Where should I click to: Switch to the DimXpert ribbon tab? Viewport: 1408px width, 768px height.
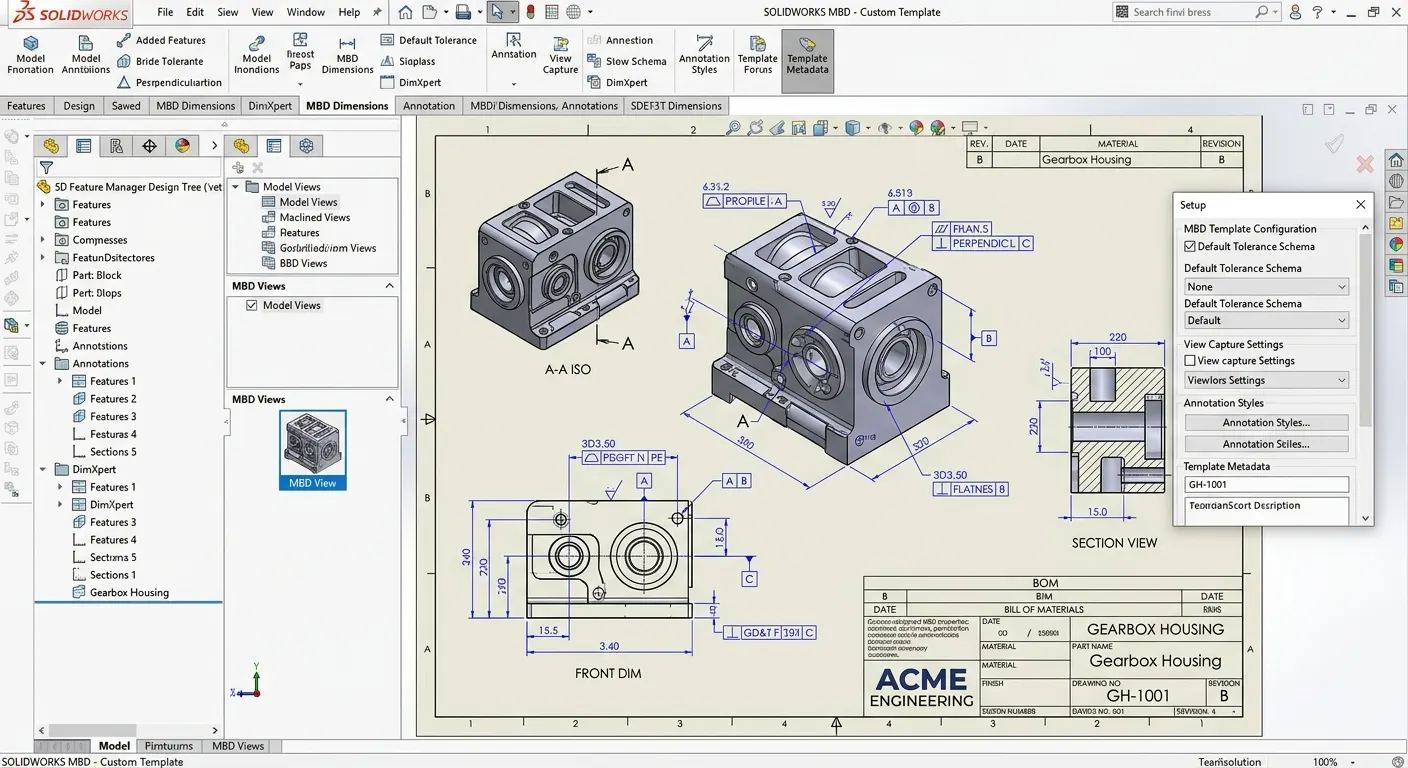pos(270,105)
